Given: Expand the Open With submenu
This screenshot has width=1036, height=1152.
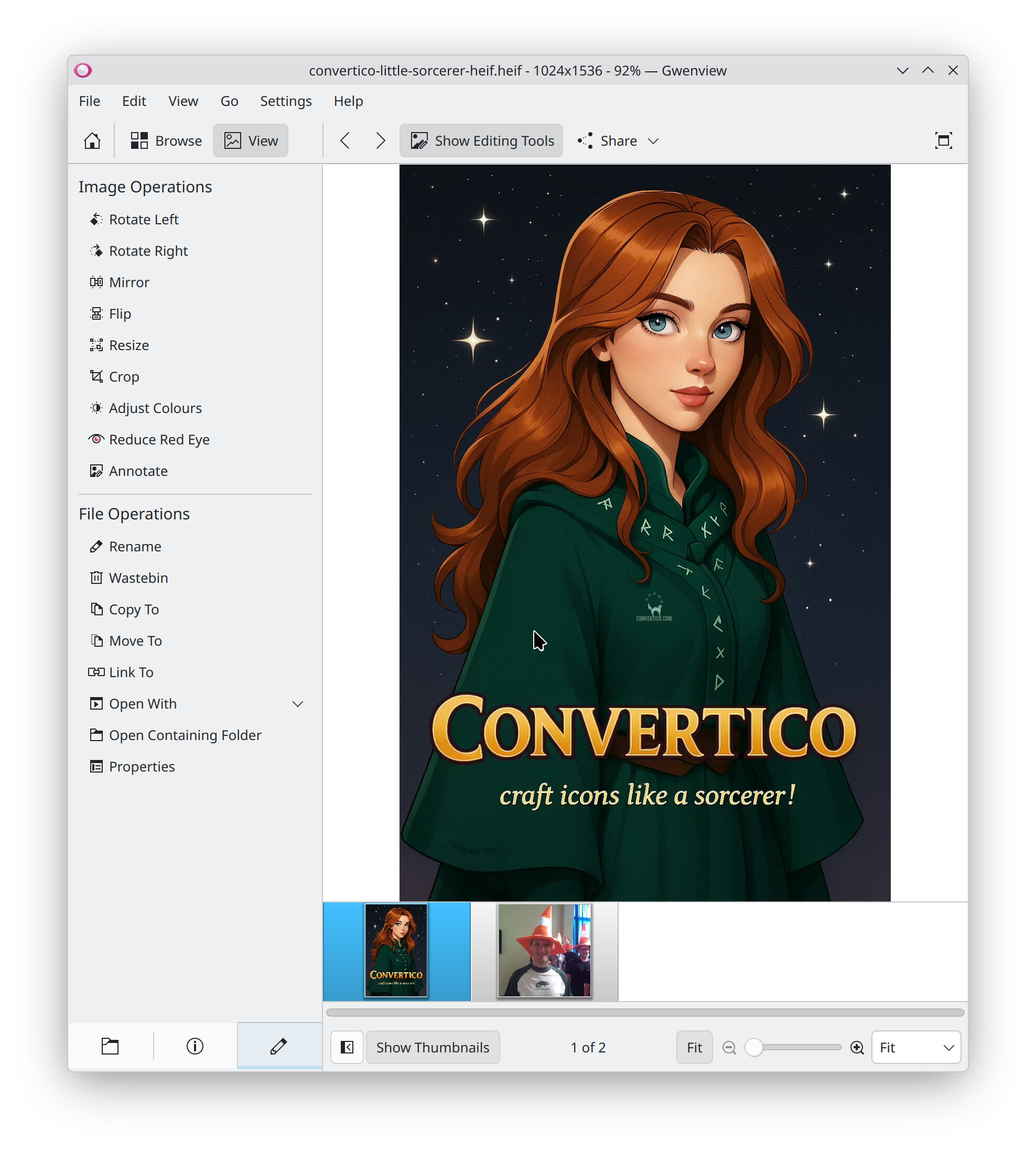Looking at the screenshot, I should [x=297, y=704].
